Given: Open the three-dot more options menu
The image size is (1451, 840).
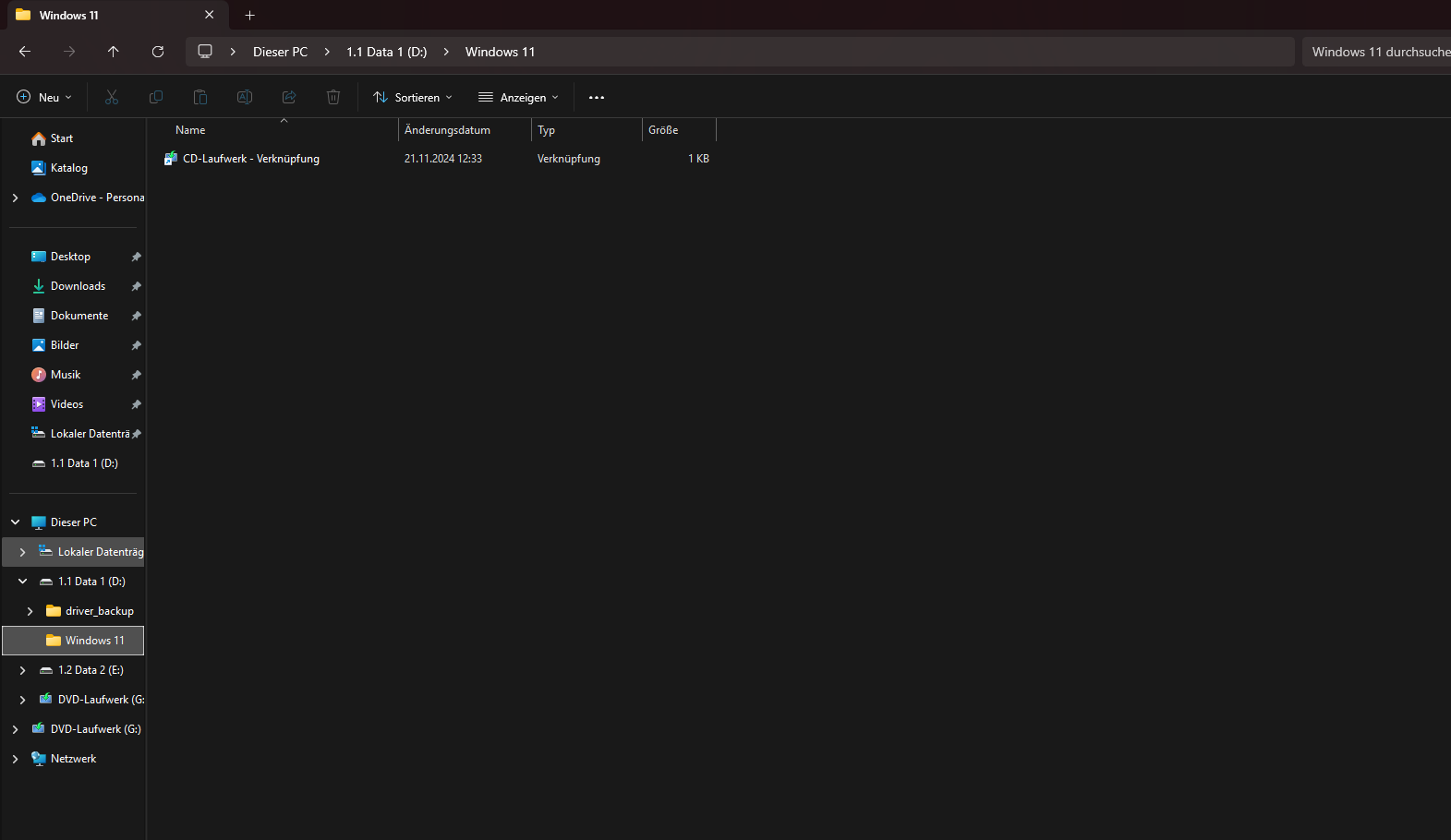Looking at the screenshot, I should 597,97.
